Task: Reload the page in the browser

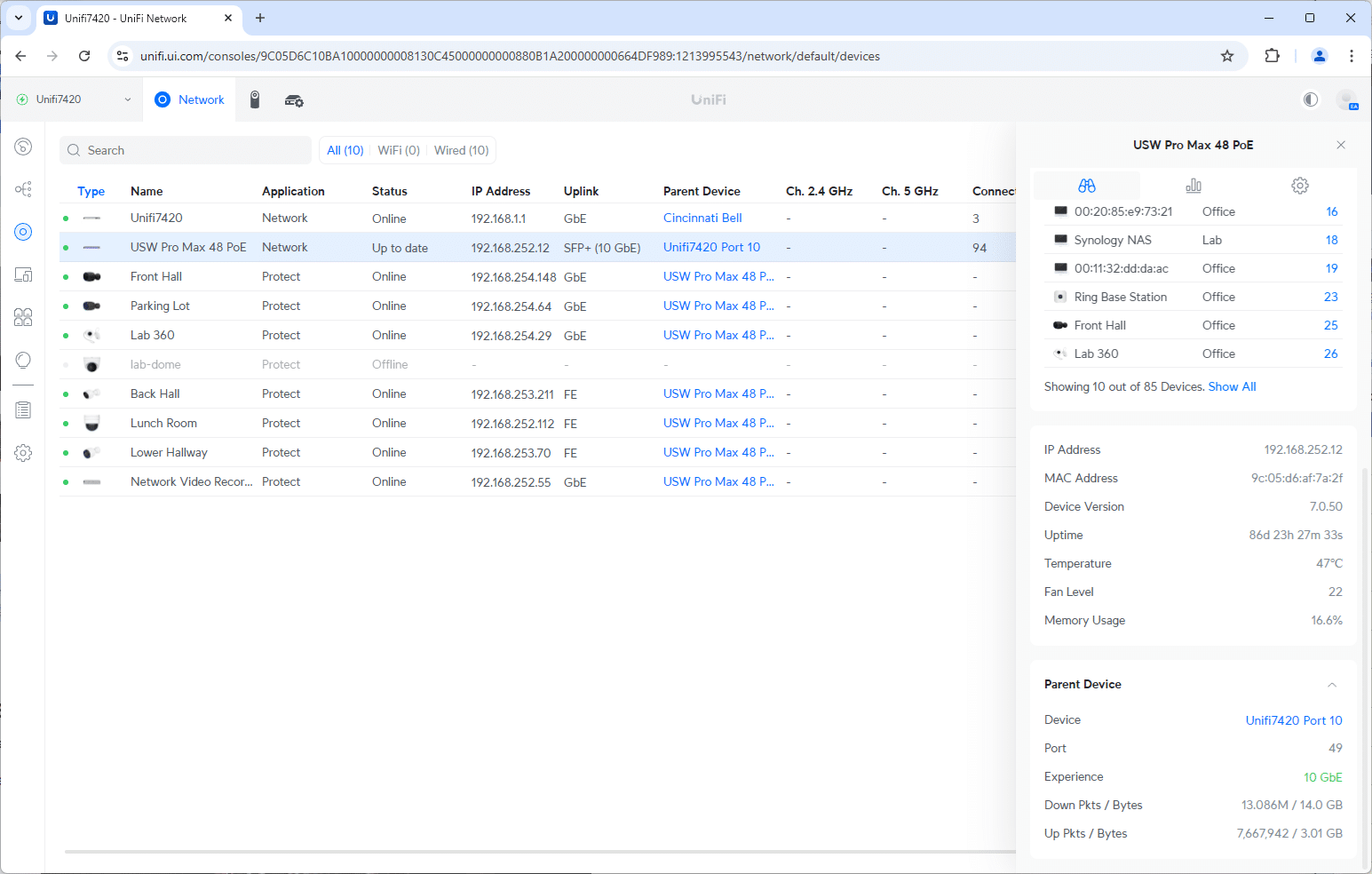Action: (x=84, y=56)
